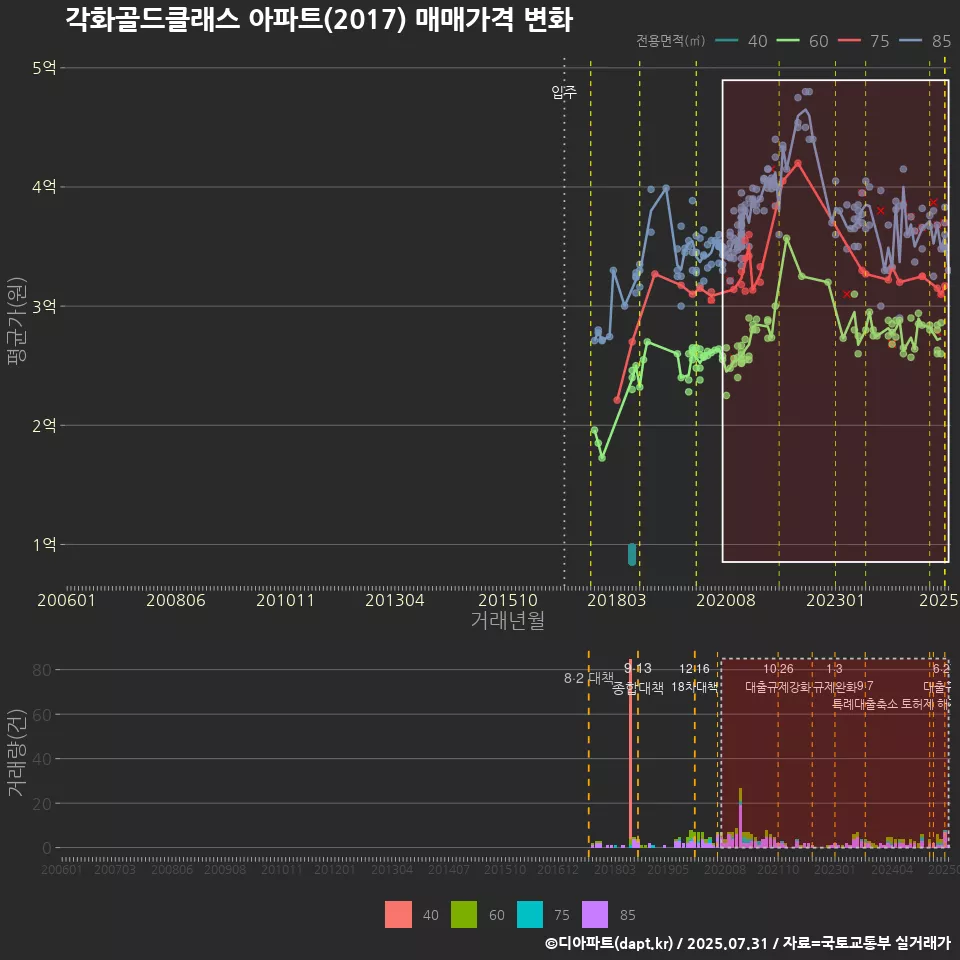Click 201304 on the price chart axis
Screen dimensions: 960x960
coord(395,600)
